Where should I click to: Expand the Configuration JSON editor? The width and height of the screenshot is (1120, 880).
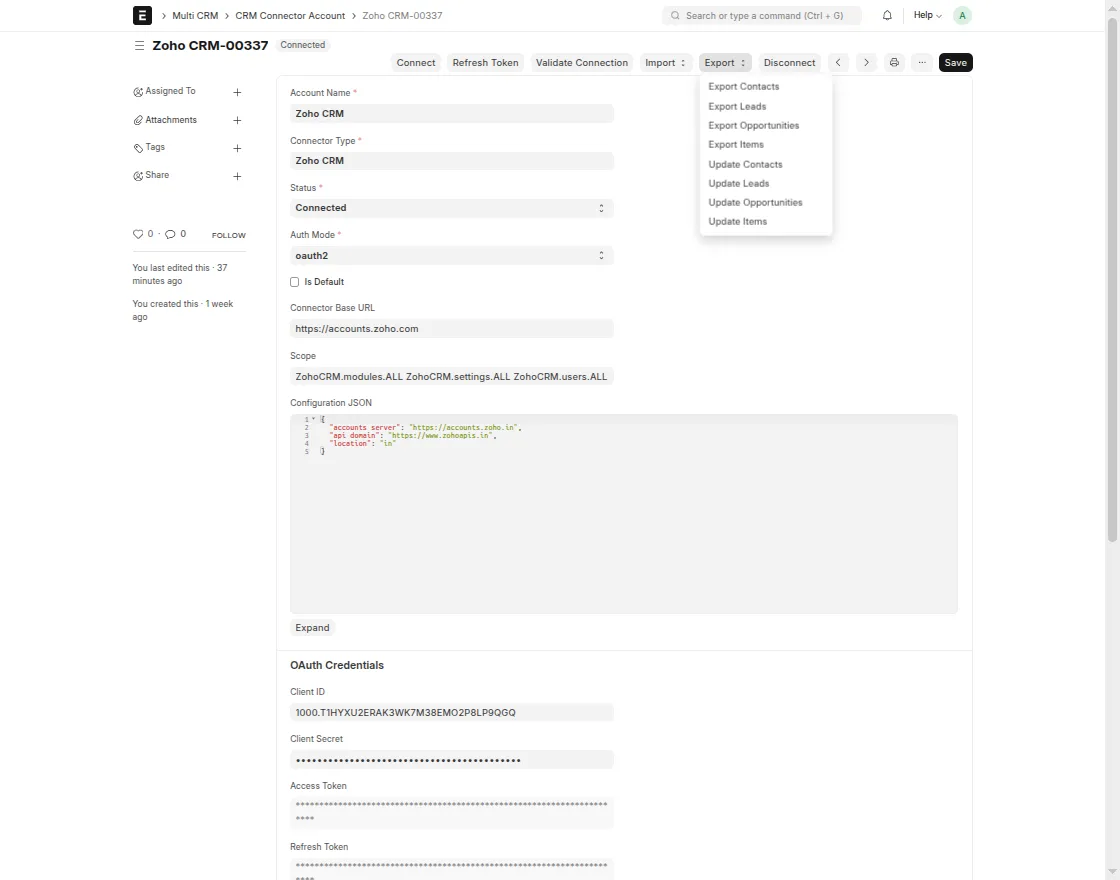click(312, 628)
